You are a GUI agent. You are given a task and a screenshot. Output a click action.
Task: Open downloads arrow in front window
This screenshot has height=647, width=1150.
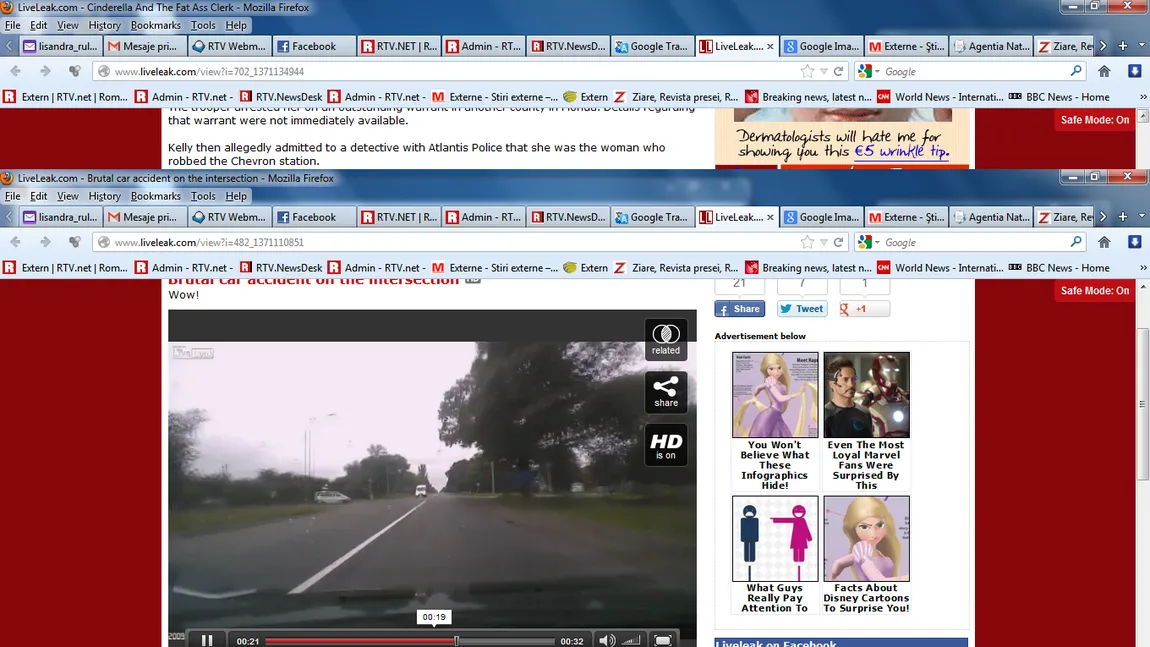[1135, 242]
